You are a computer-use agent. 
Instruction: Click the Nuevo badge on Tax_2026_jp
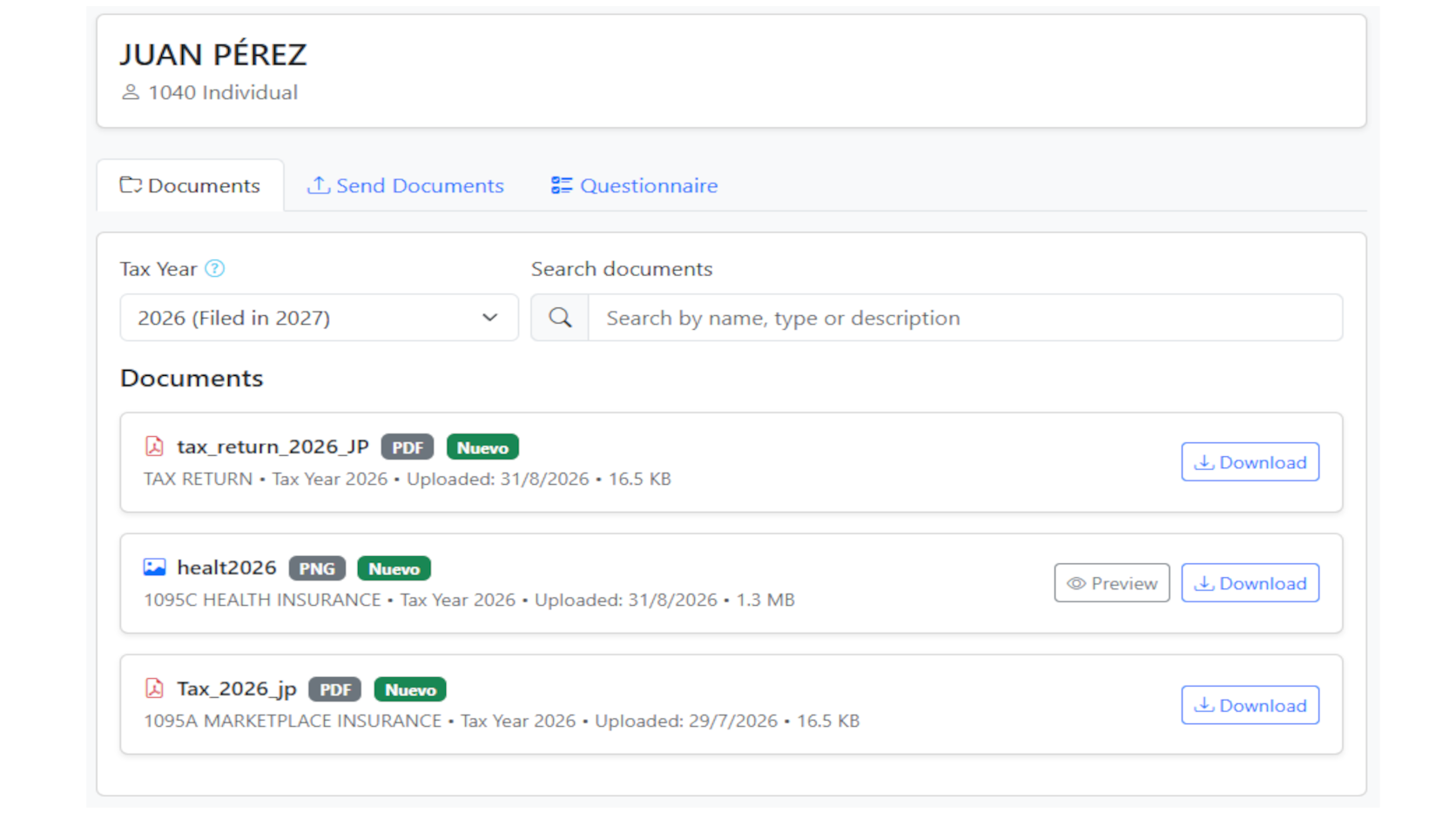coord(410,689)
